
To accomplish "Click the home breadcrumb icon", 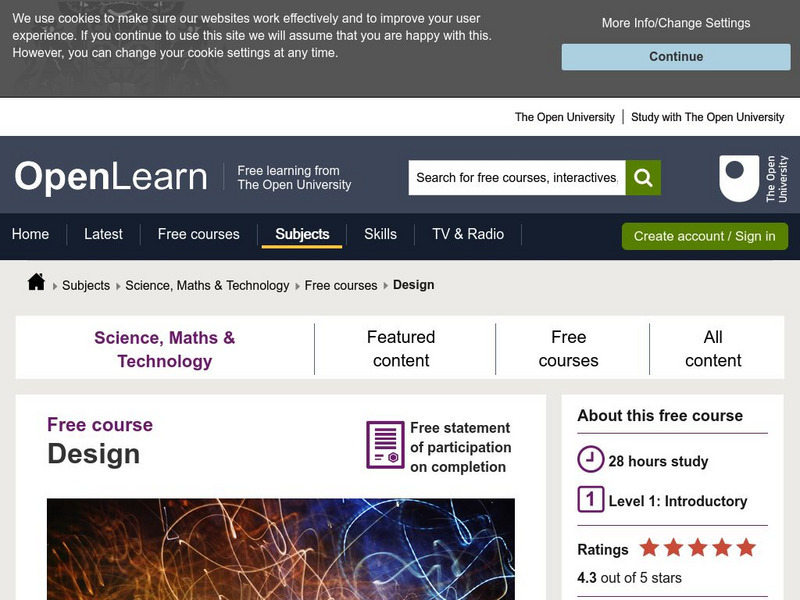I will pos(32,284).
